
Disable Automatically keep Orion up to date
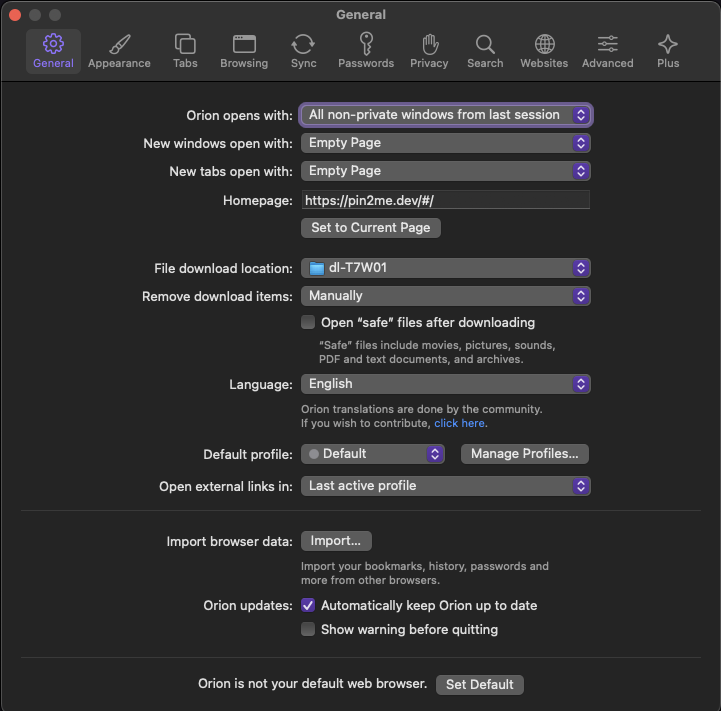pyautogui.click(x=309, y=606)
